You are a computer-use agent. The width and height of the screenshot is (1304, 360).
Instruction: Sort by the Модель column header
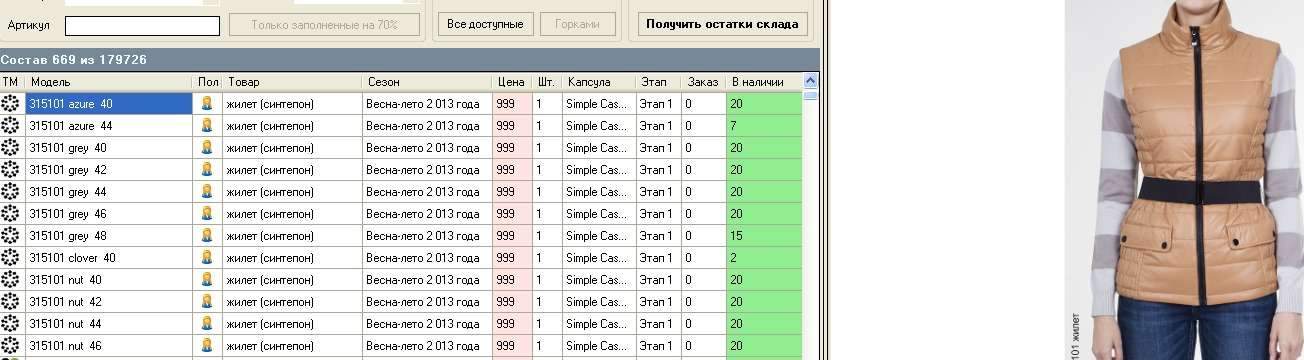point(109,82)
